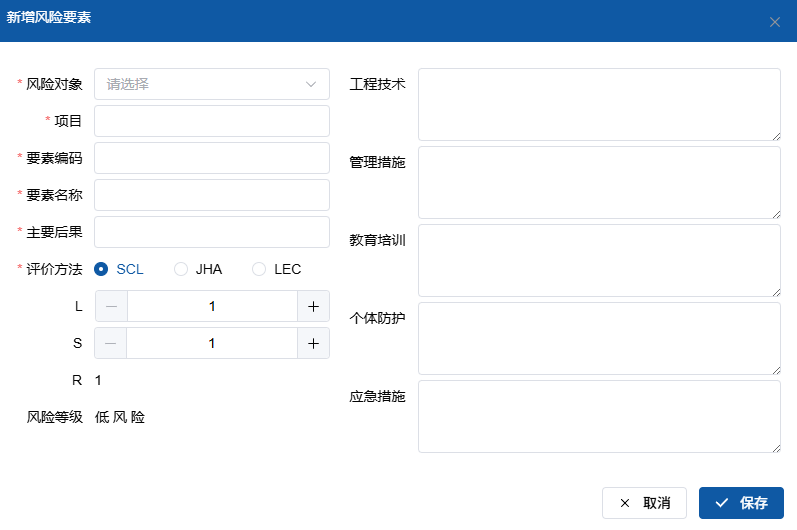Click the 教育培训 text area

tap(598, 260)
